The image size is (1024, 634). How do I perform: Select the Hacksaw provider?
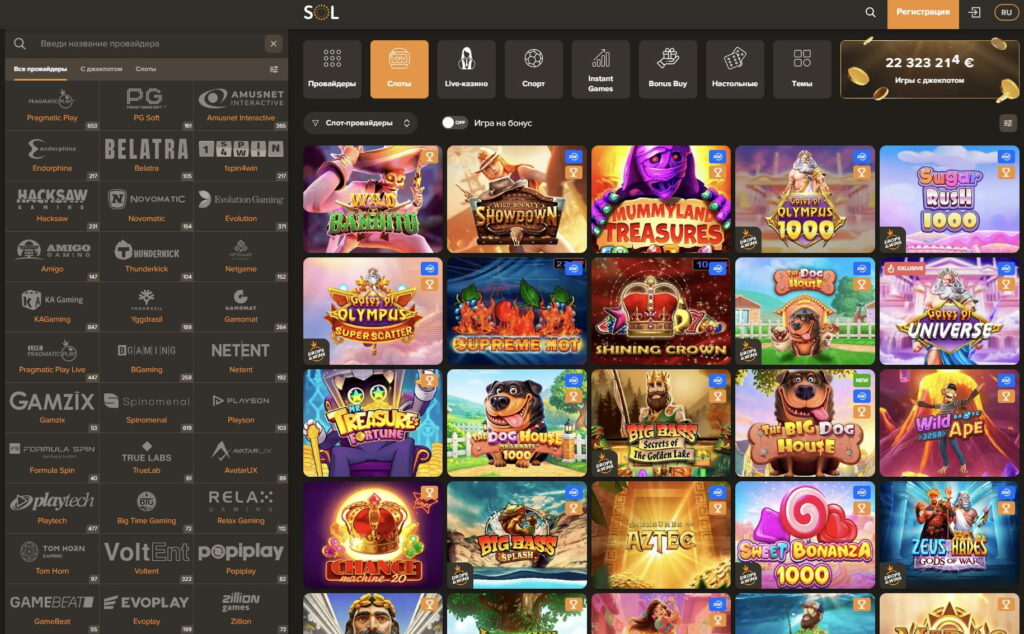pos(52,206)
